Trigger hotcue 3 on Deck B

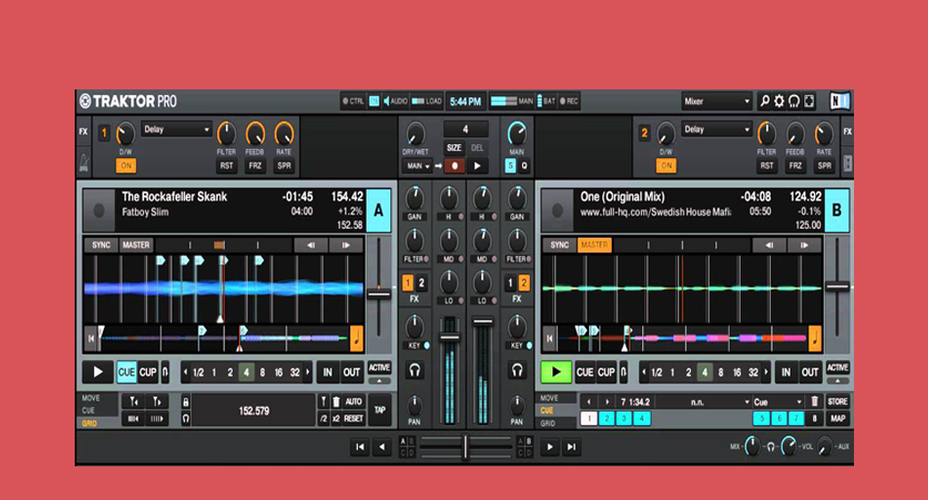tap(624, 418)
